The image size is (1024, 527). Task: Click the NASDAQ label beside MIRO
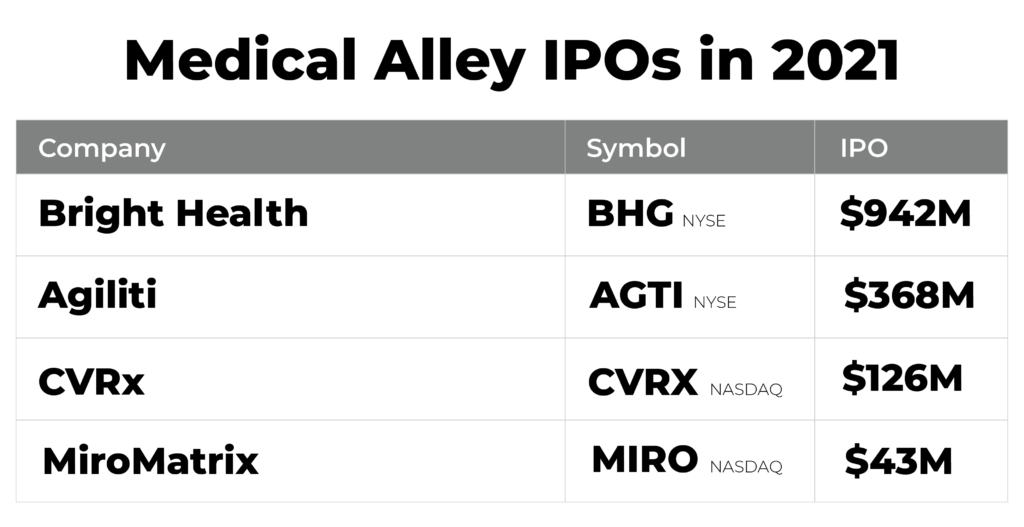click(x=746, y=466)
